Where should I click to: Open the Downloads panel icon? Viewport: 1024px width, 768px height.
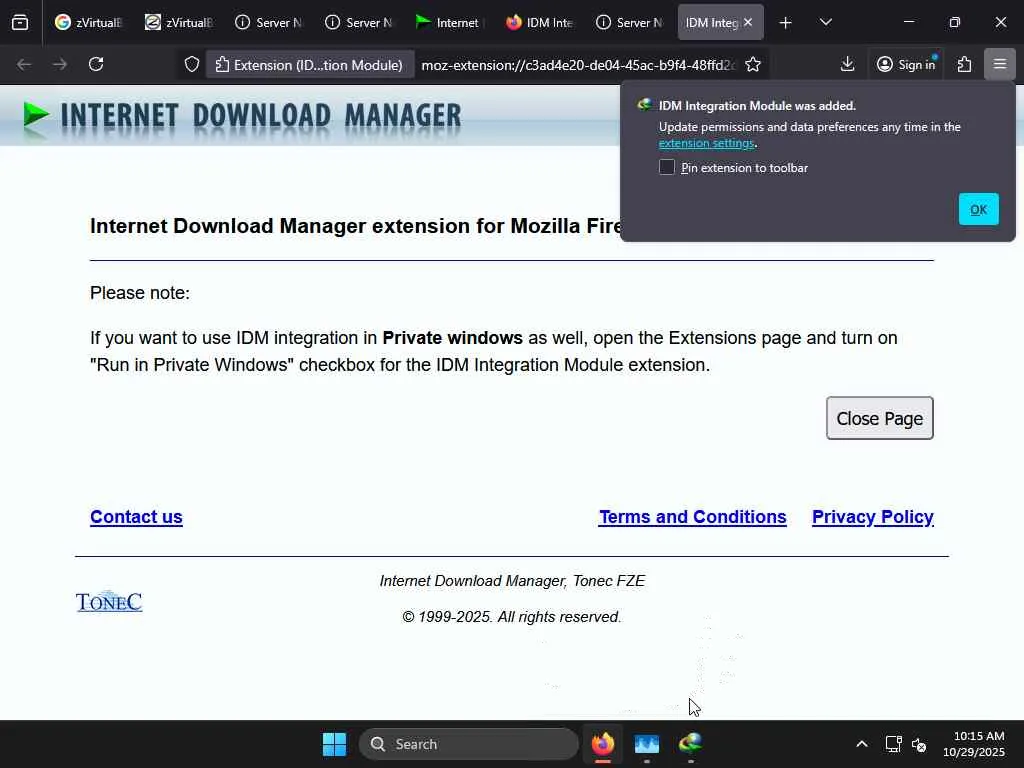(847, 64)
